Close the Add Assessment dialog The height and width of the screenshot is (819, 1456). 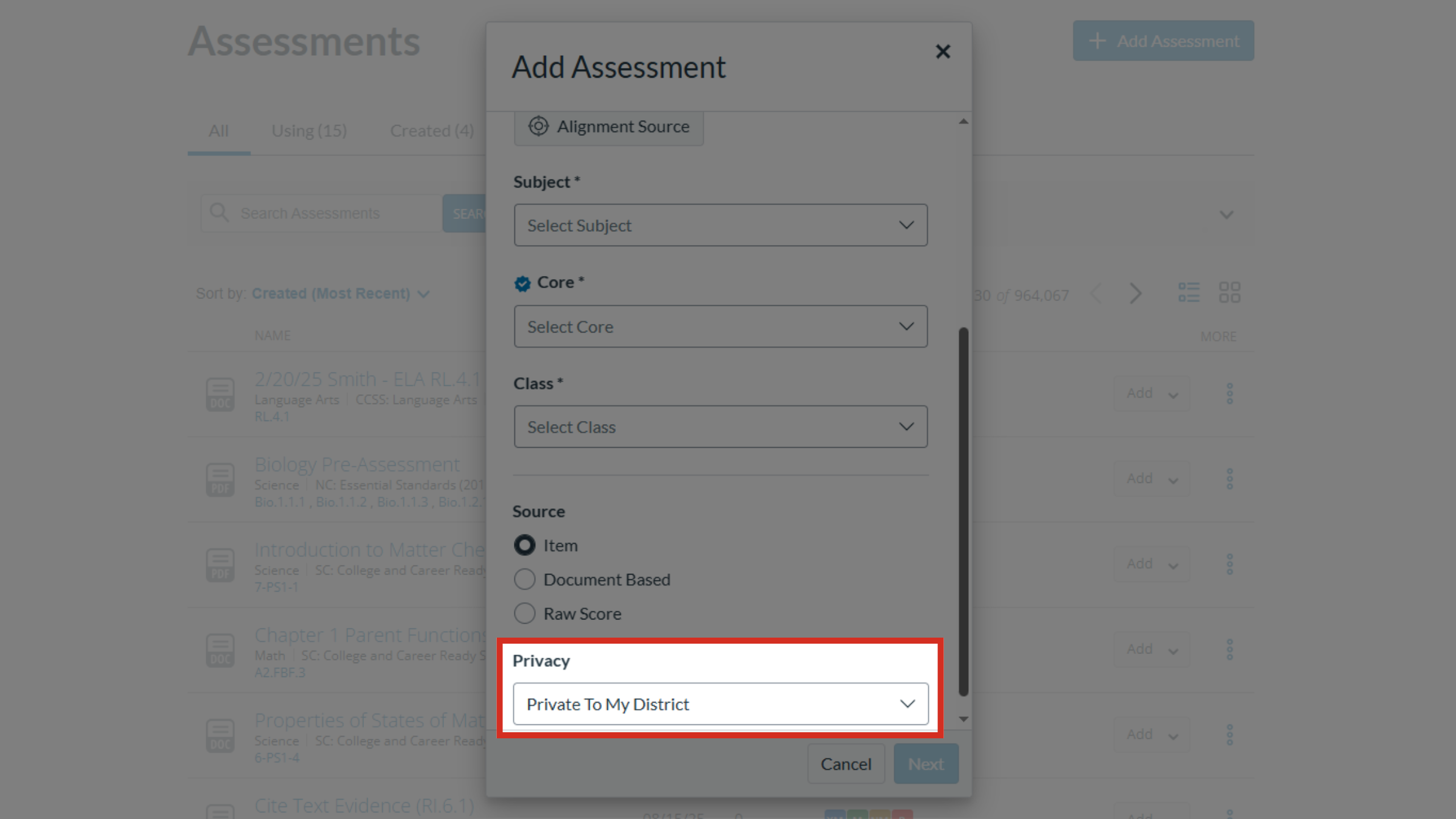(x=943, y=52)
